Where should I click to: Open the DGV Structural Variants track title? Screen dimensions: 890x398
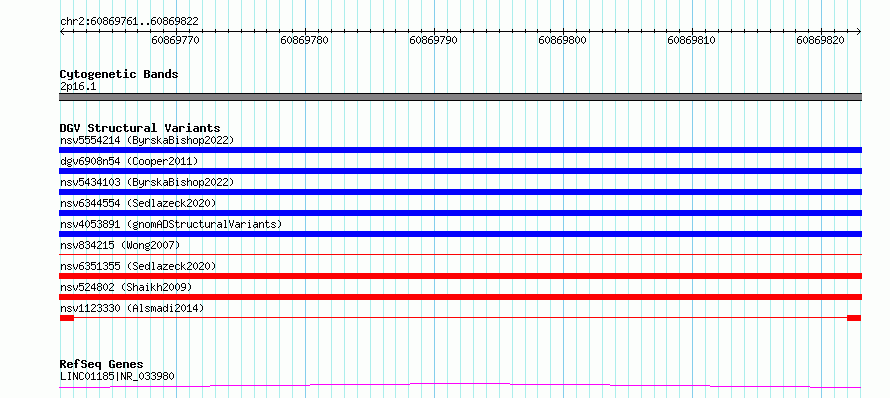coord(140,128)
